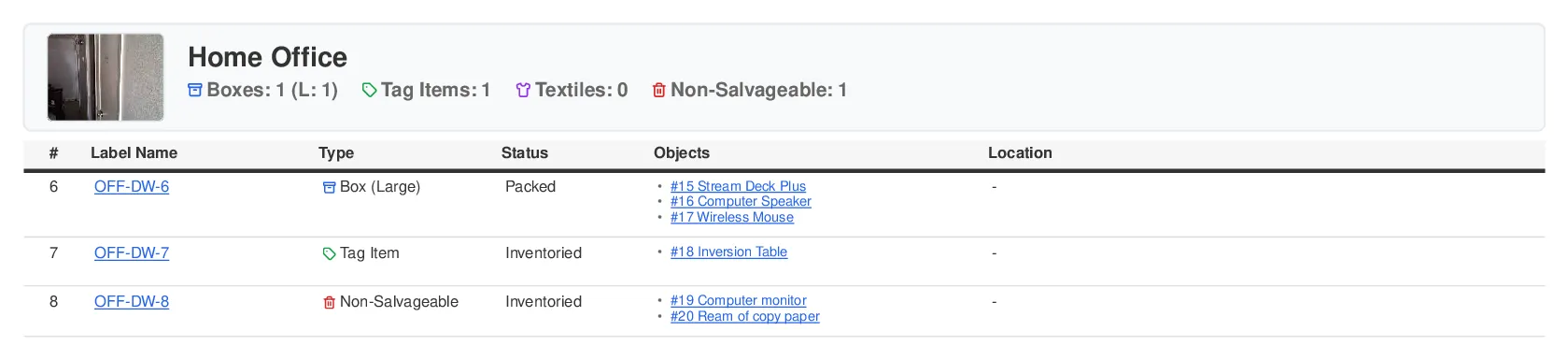The width and height of the screenshot is (1568, 360).
Task: Open object #16 Computer Speaker
Action: (x=741, y=201)
